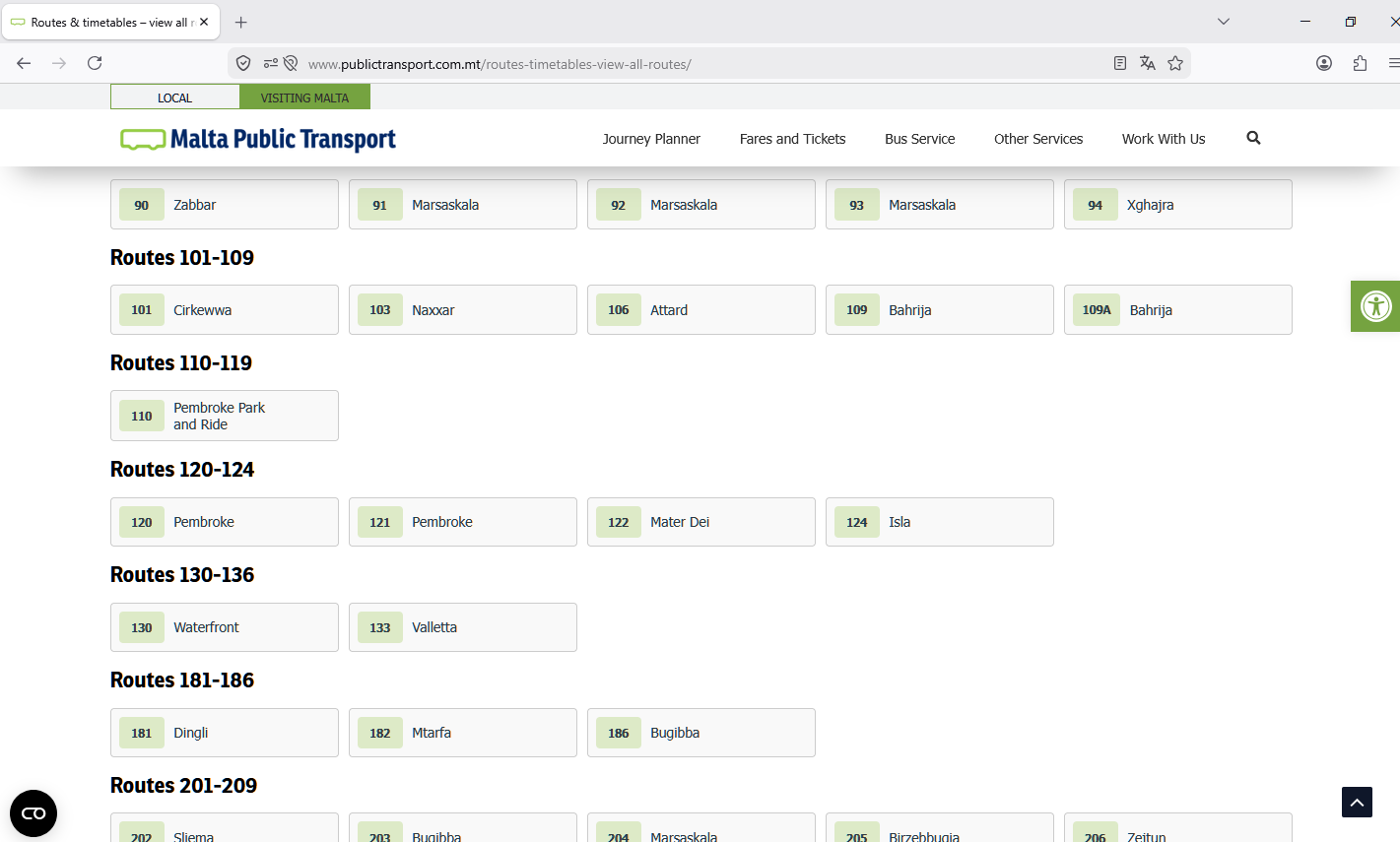Image resolution: width=1400 pixels, height=842 pixels.
Task: Open route 91 Marsaskala
Action: [x=463, y=205]
